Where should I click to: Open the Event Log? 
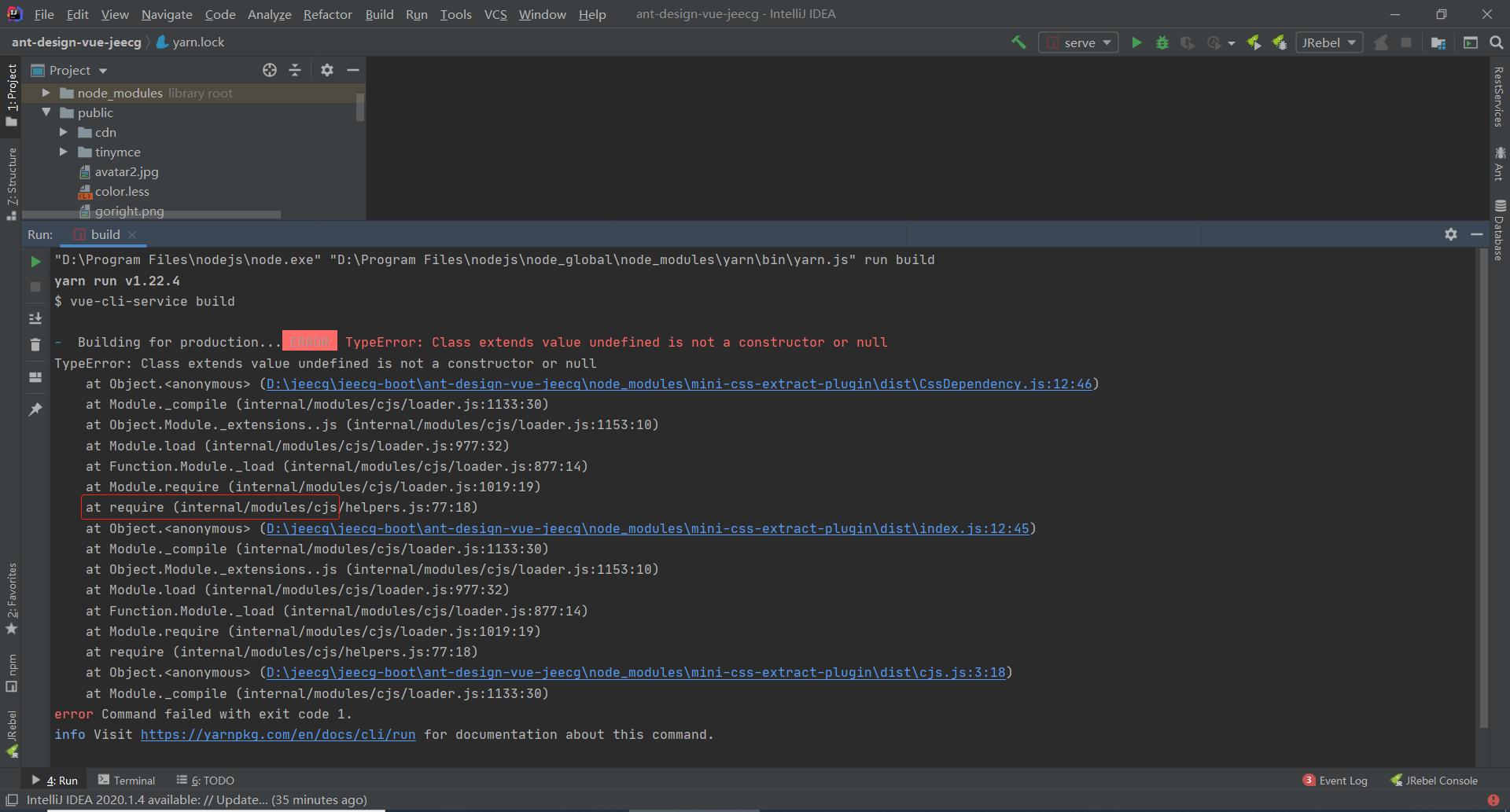click(1335, 780)
